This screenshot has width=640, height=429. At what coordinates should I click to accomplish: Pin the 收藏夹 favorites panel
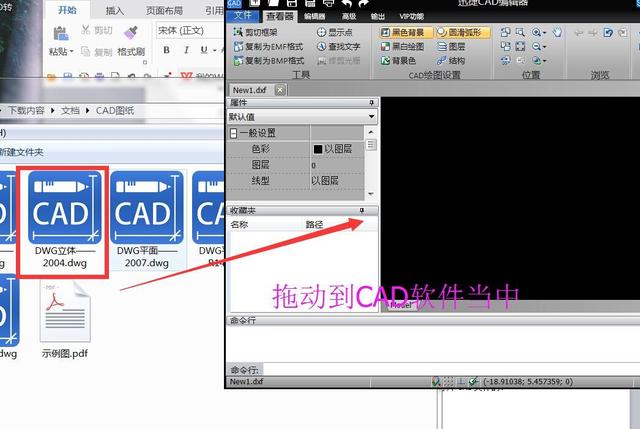click(362, 210)
